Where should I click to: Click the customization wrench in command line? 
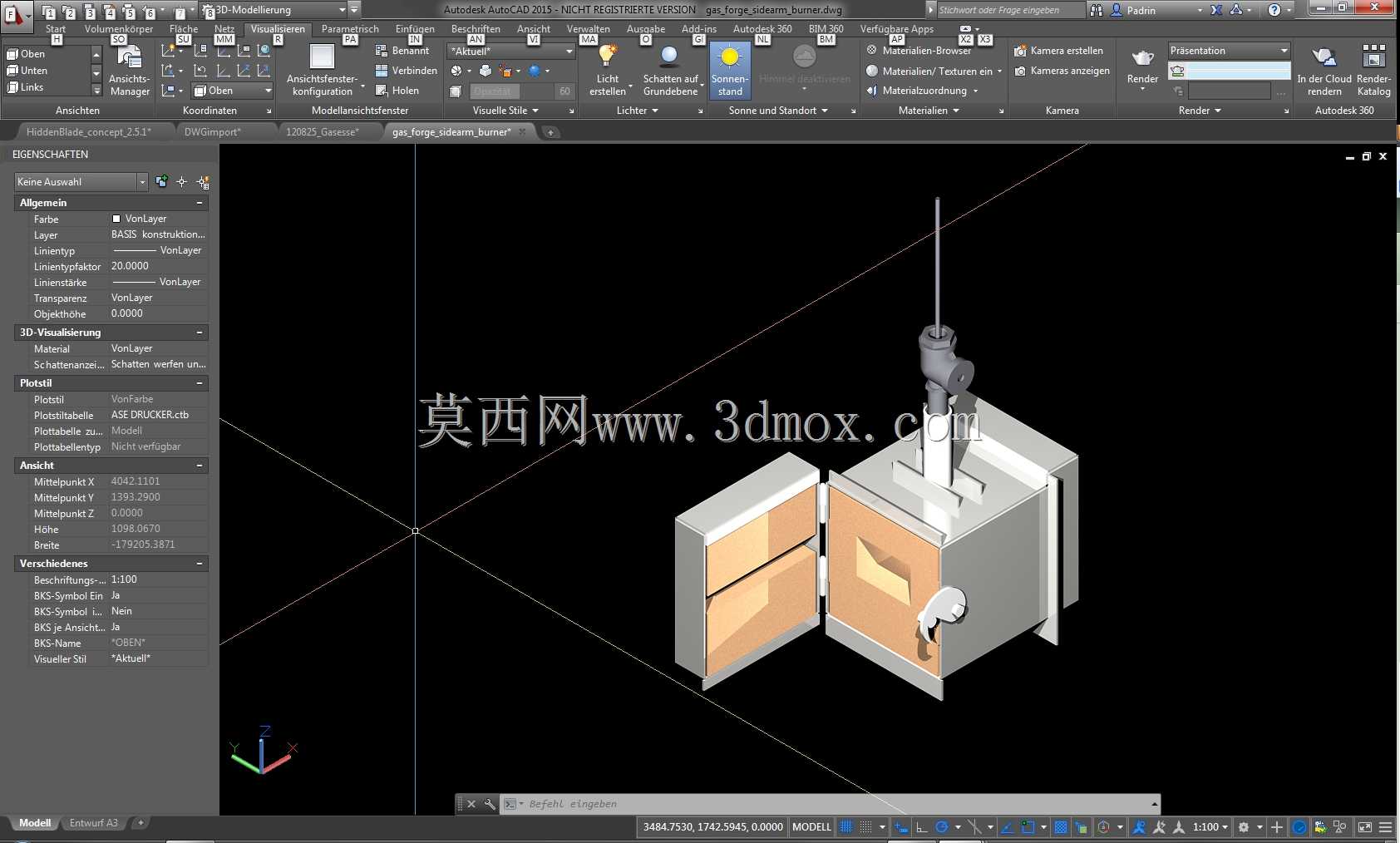(x=490, y=804)
